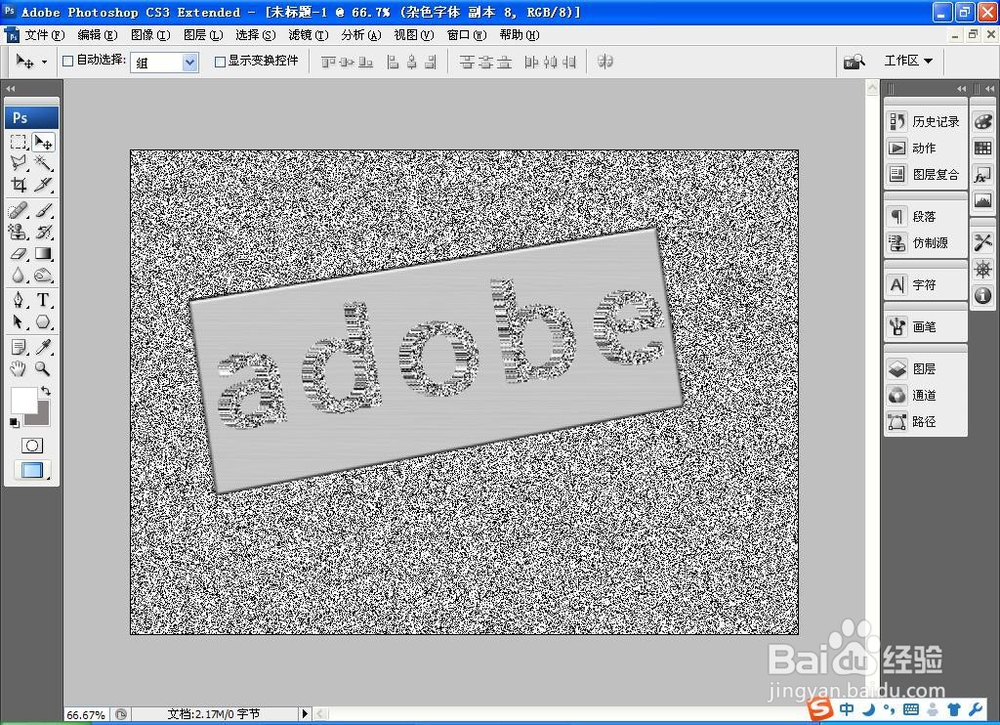Viewport: 1000px width, 725px height.
Task: Reset default foreground and background colors
Action: tap(14, 422)
